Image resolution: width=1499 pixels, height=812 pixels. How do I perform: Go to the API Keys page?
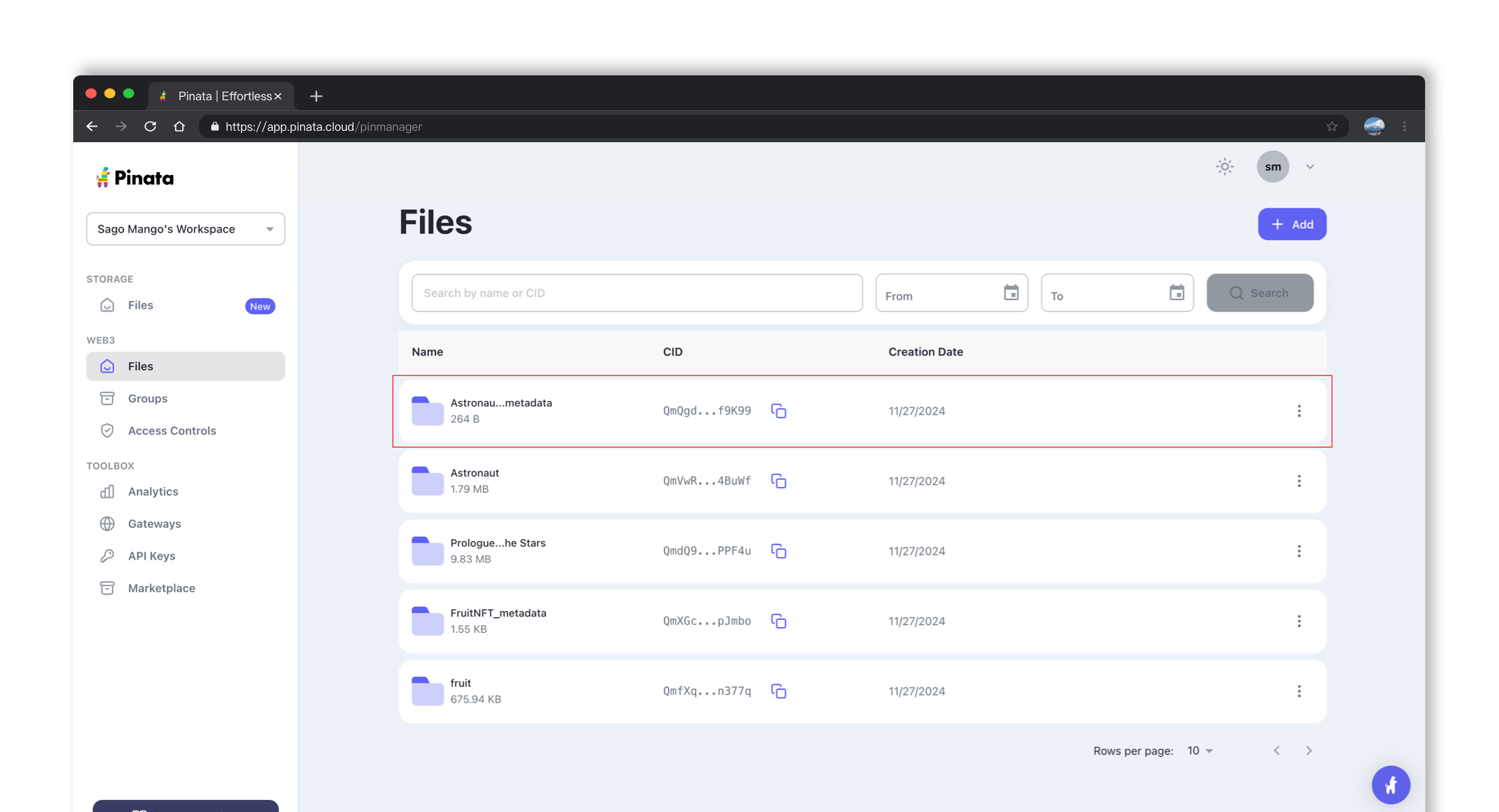point(151,556)
